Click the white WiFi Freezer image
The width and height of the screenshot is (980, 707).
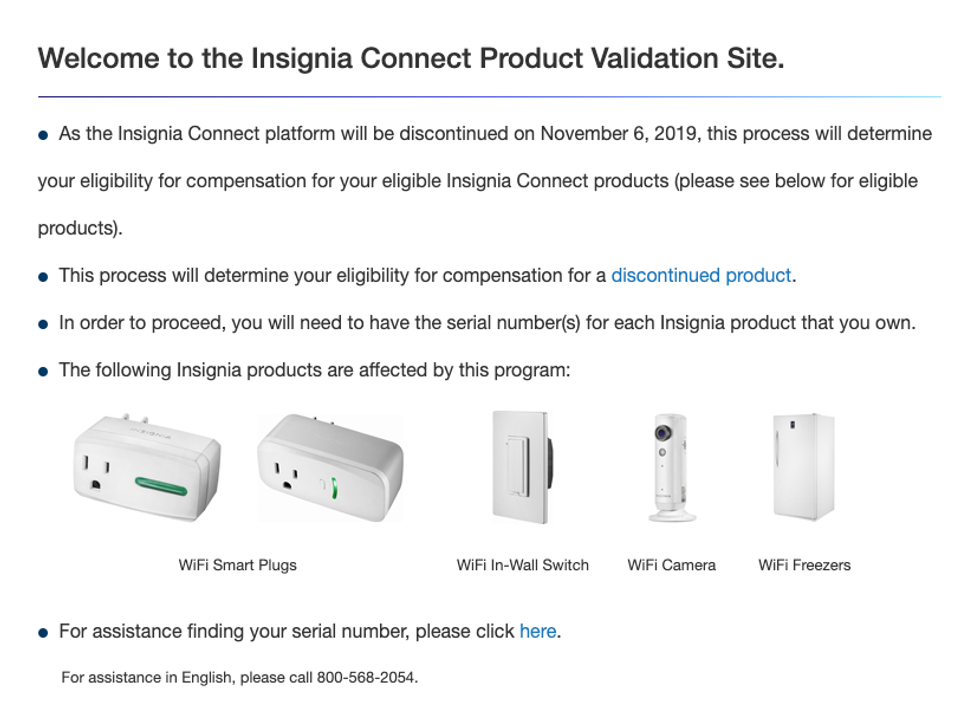point(803,466)
